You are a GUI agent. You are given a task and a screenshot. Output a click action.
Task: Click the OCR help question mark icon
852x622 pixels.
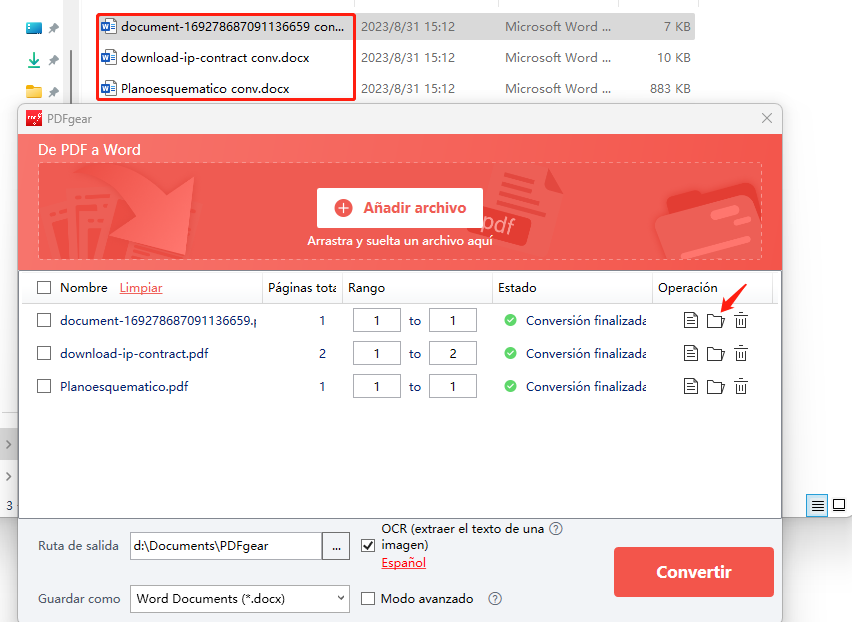tap(556, 529)
